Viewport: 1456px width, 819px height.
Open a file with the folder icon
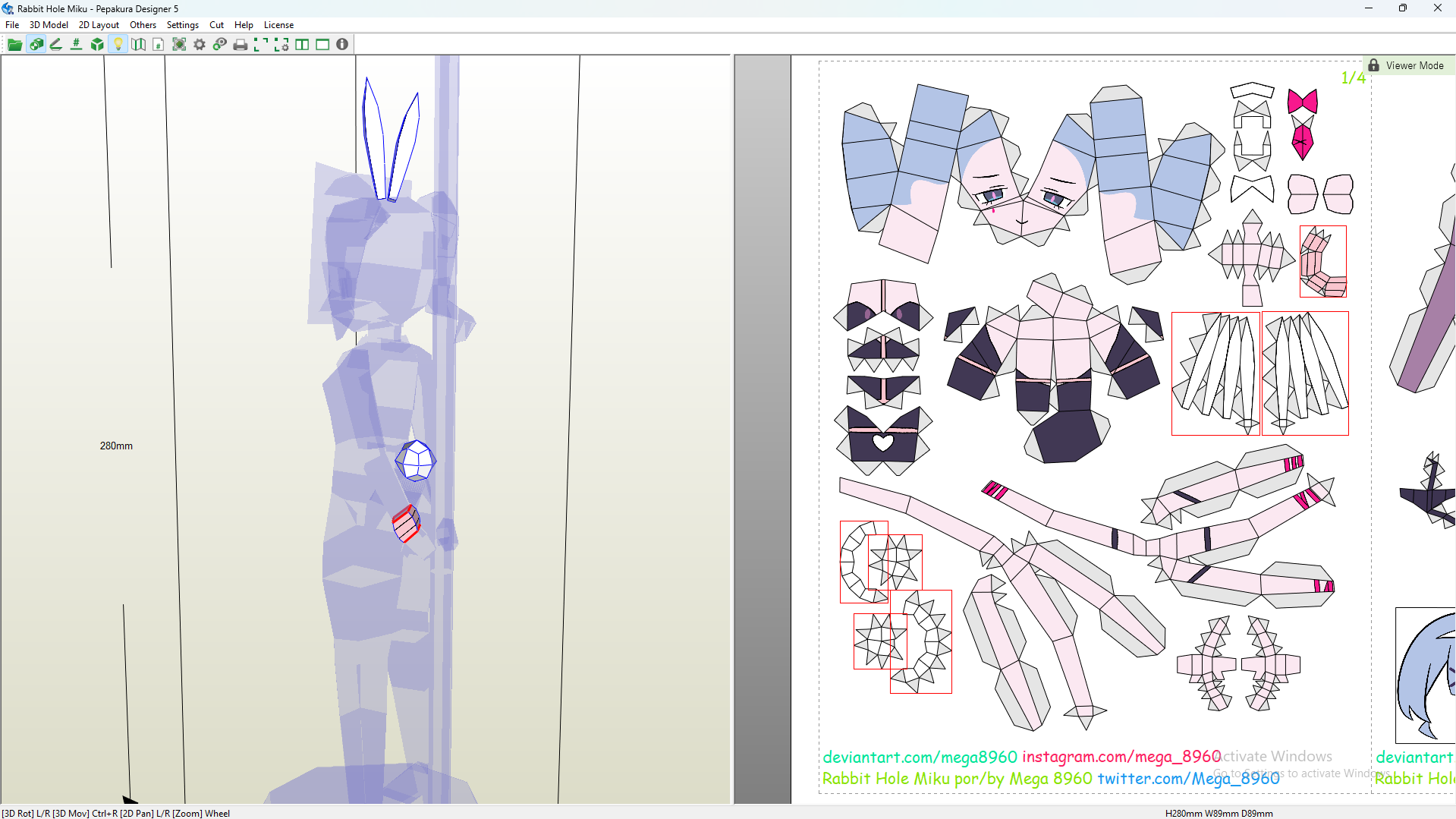tap(14, 45)
